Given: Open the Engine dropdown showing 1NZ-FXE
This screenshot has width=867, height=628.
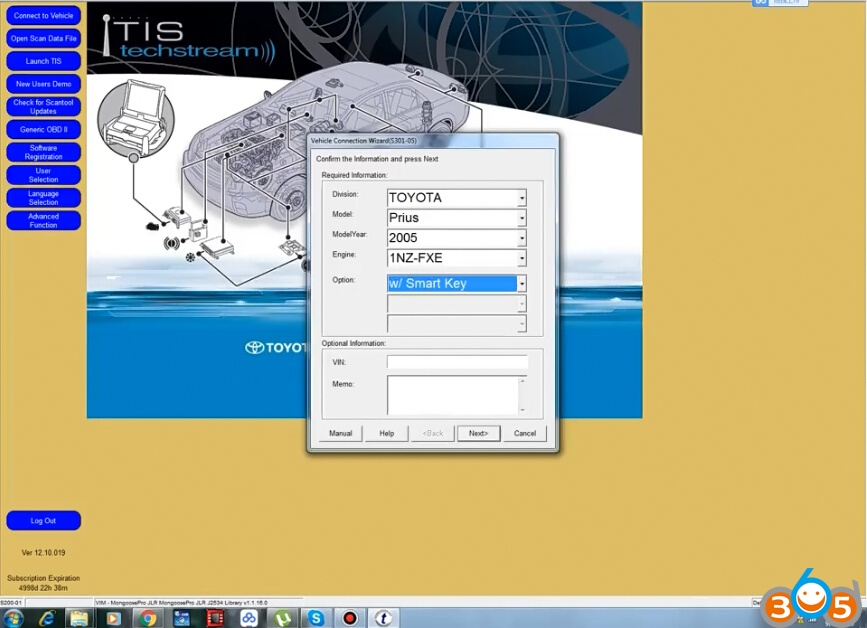Looking at the screenshot, I should pos(521,258).
